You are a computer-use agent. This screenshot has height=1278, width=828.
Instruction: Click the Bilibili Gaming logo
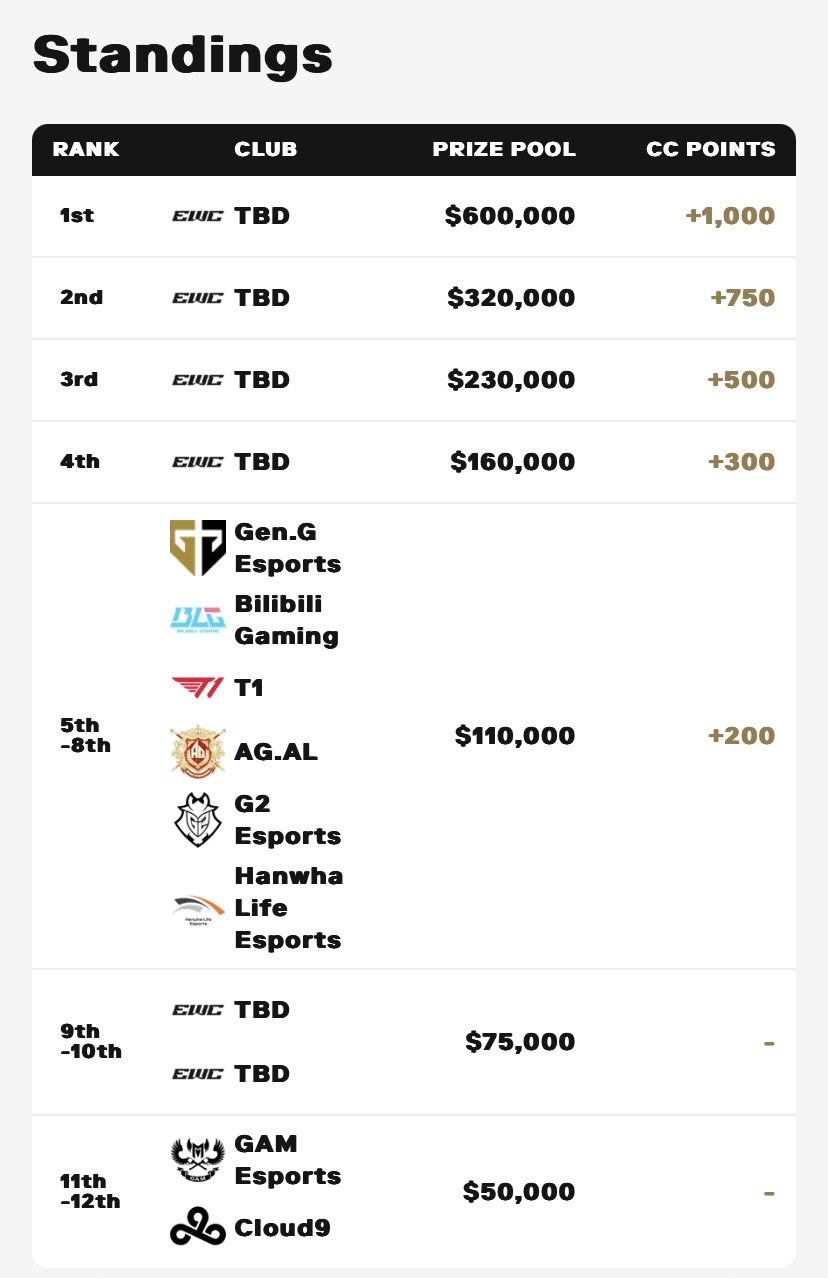[x=197, y=620]
